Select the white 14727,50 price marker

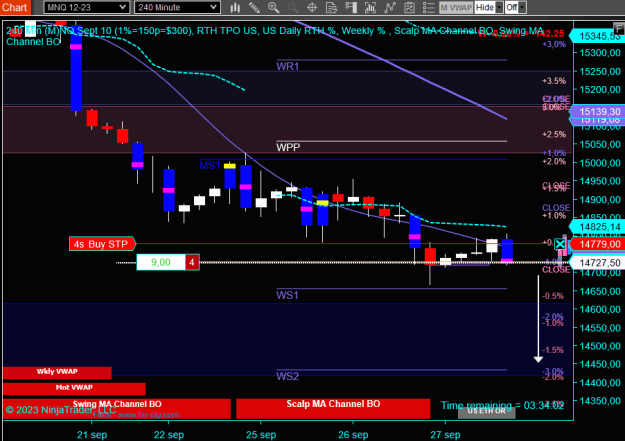597,263
